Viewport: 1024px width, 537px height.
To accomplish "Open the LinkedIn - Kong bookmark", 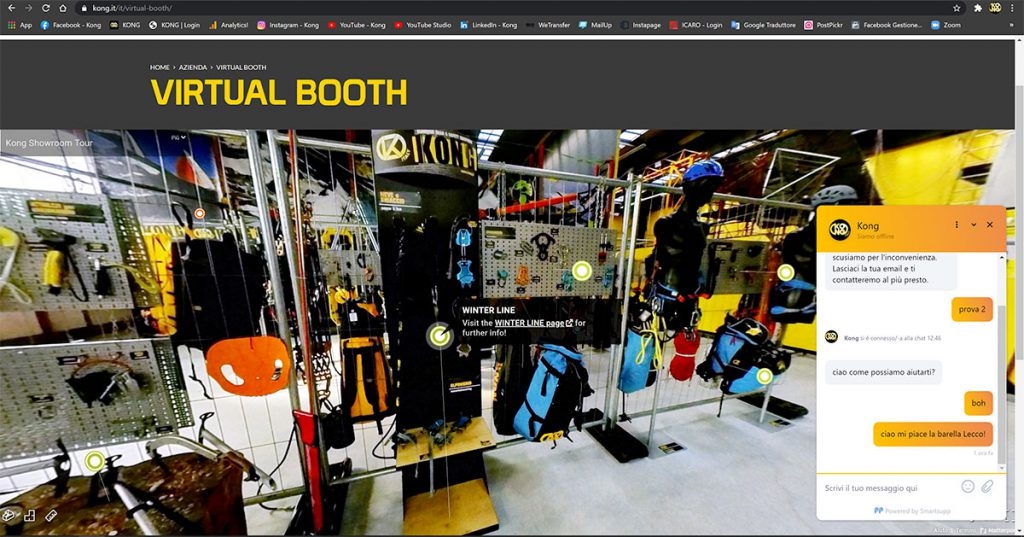I will click(x=488, y=25).
